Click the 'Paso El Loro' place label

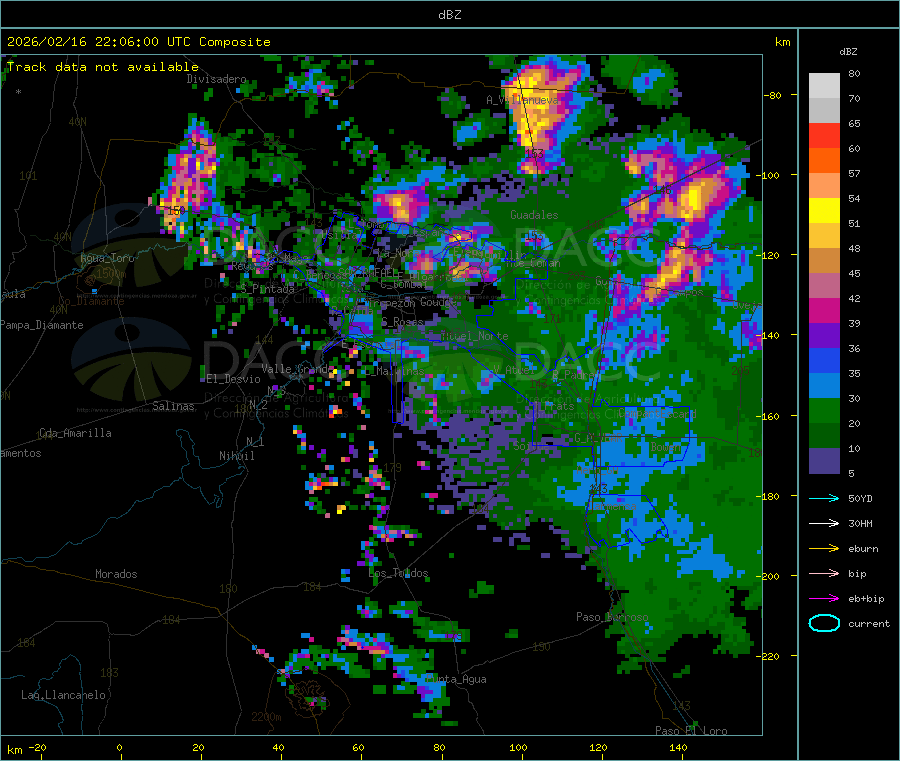(x=691, y=731)
